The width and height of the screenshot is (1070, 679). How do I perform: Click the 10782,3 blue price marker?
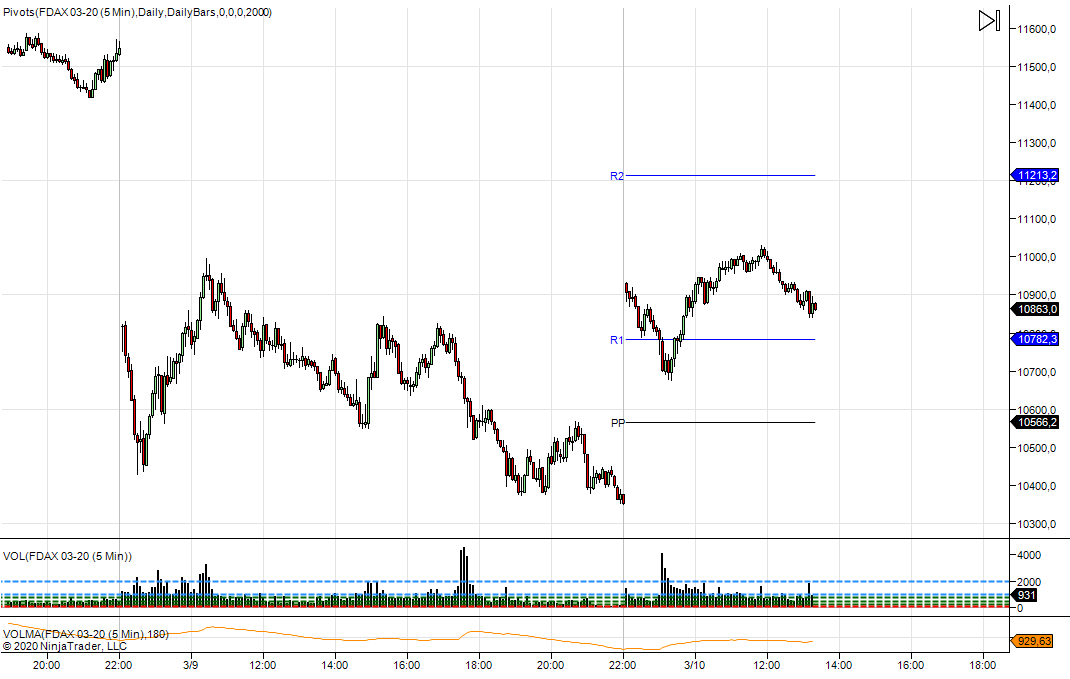click(1037, 340)
